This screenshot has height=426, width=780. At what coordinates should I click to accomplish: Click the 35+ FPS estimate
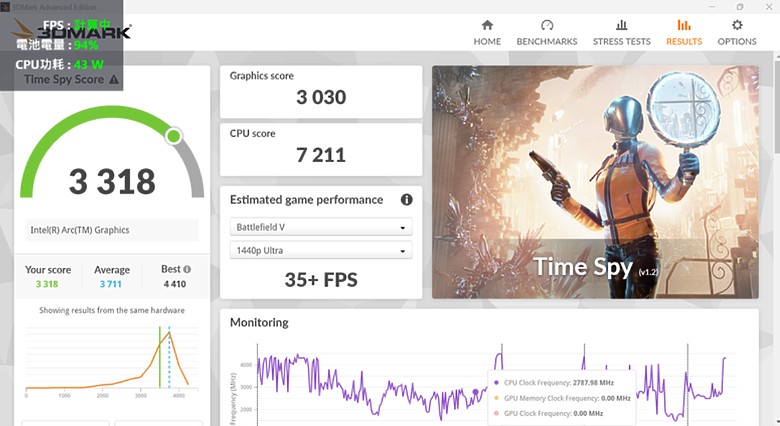click(321, 280)
